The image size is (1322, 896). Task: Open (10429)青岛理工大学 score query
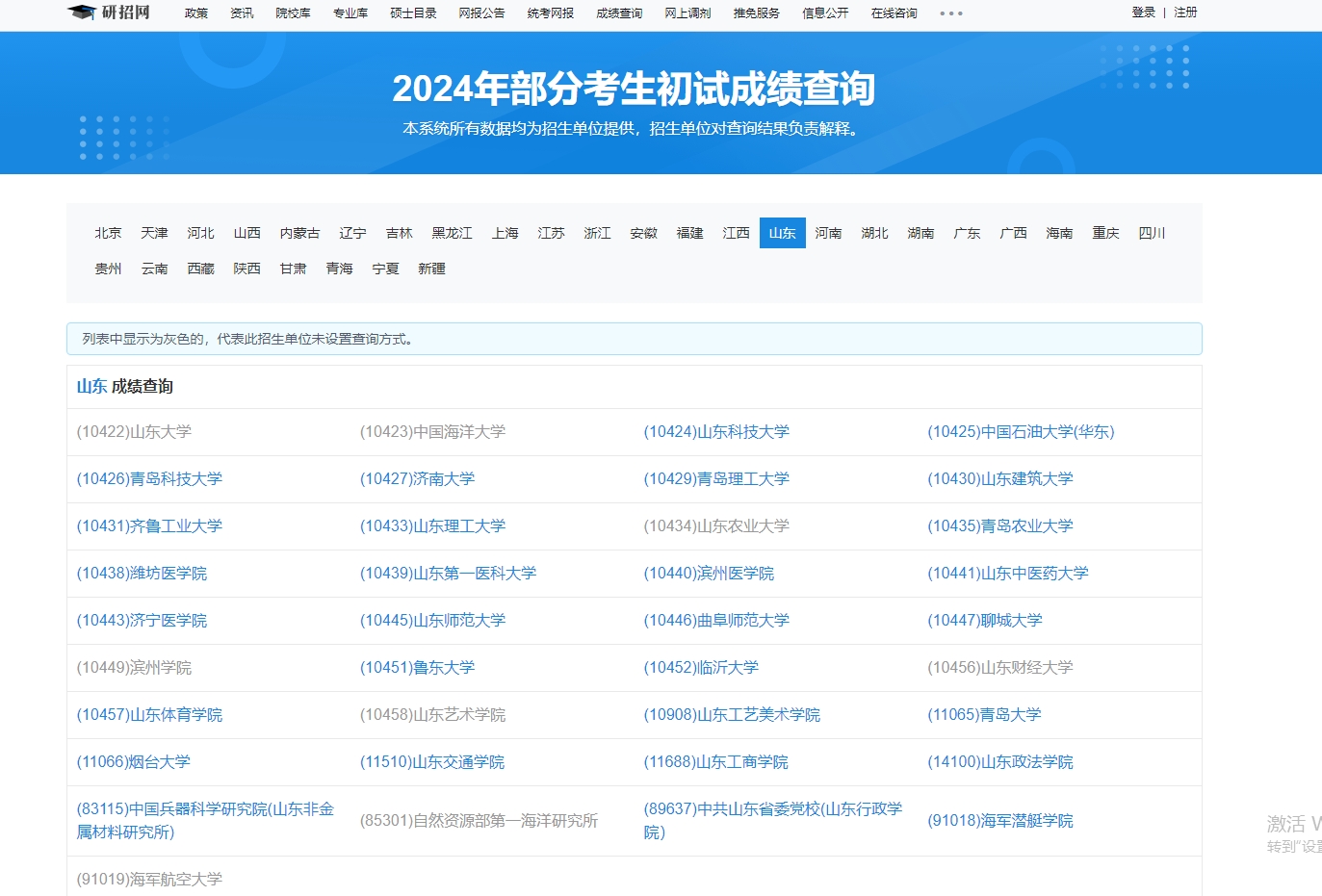[716, 479]
